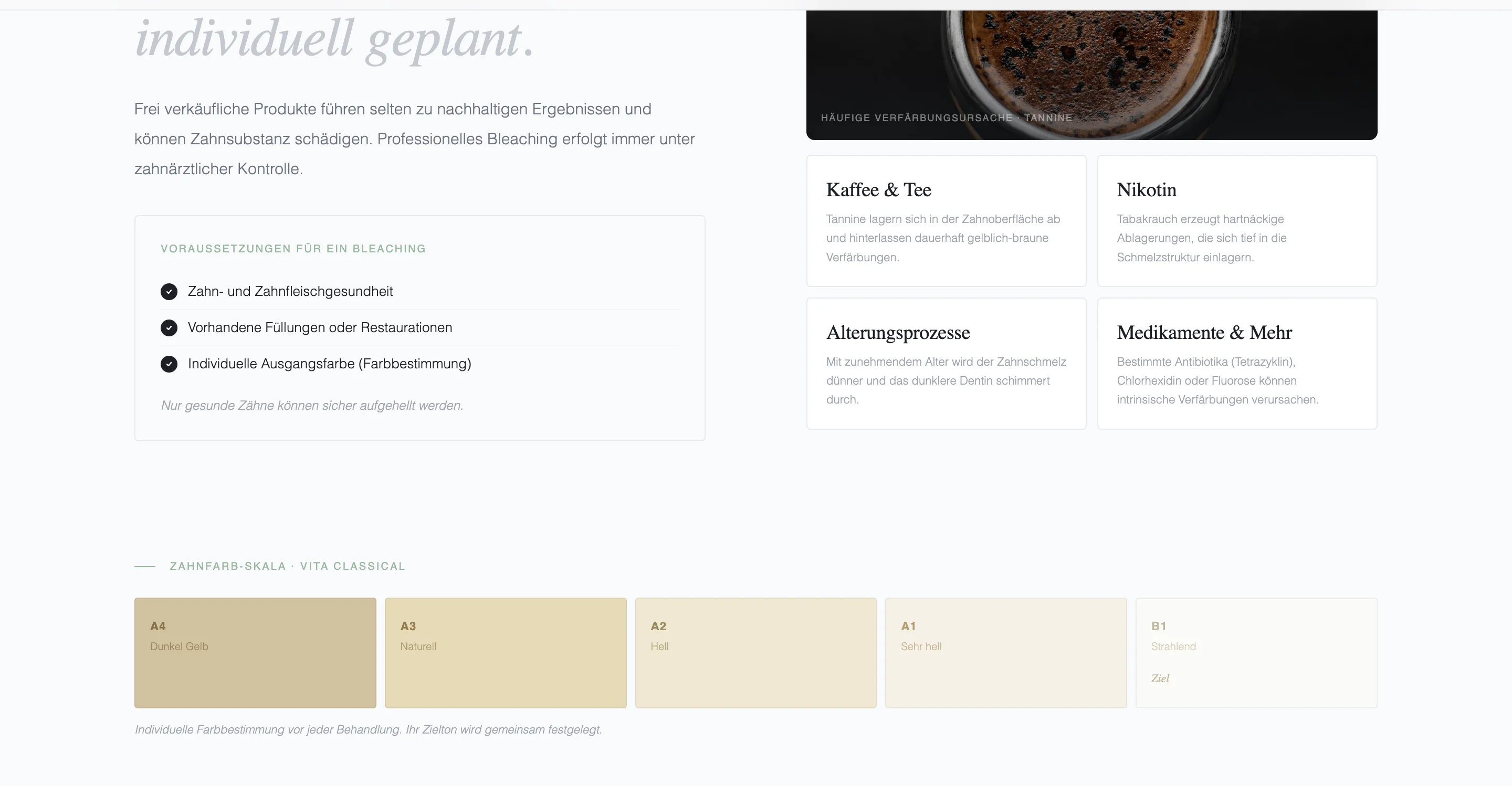Image resolution: width=1512 pixels, height=786 pixels.
Task: Select the Alterungsprozesse card
Action: 946,364
